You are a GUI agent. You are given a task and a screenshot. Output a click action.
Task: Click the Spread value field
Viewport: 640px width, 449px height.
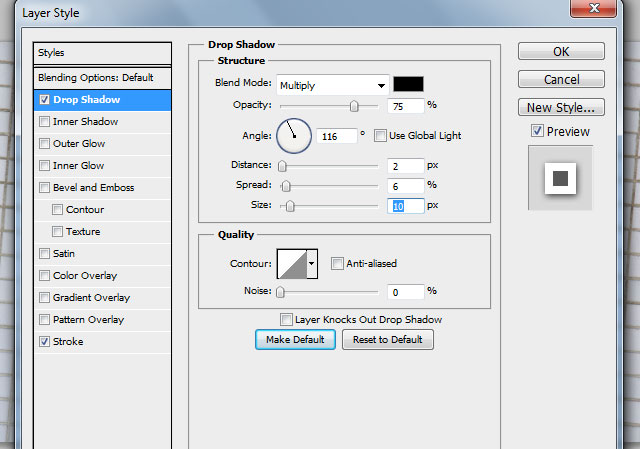(x=406, y=186)
